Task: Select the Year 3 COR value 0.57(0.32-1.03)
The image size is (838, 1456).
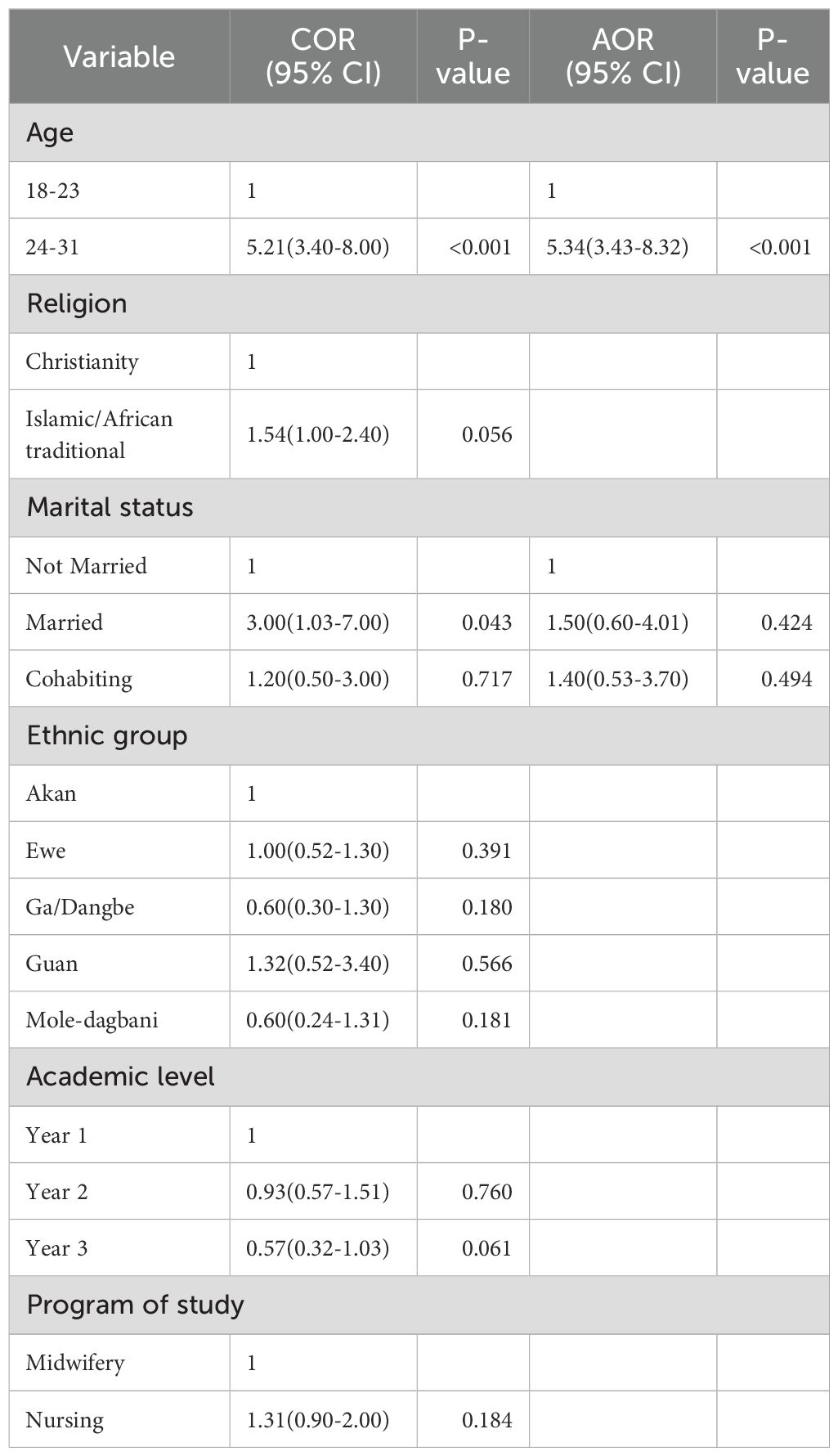Action: click(x=317, y=1248)
